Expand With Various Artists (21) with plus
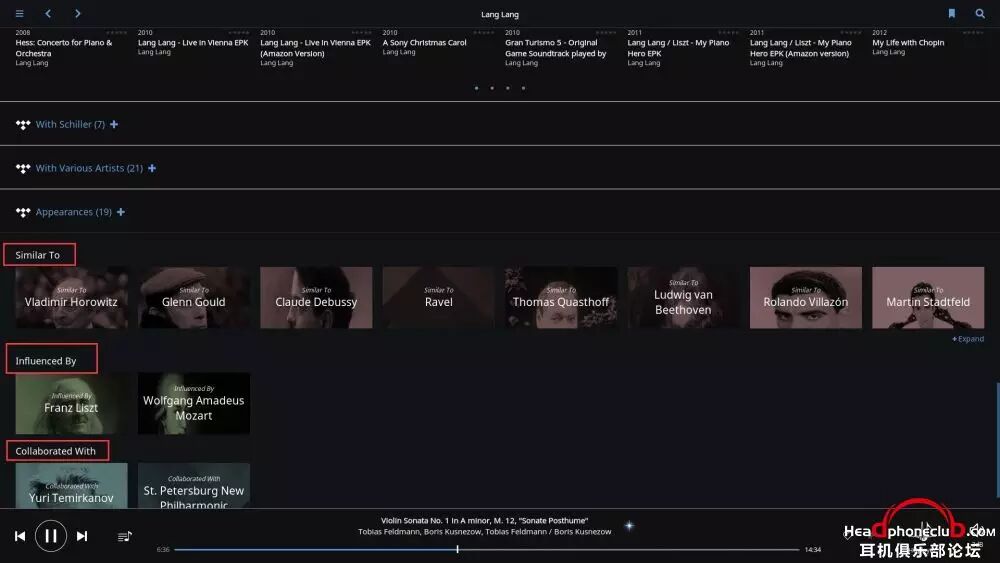The width and height of the screenshot is (1000, 563). pos(152,168)
